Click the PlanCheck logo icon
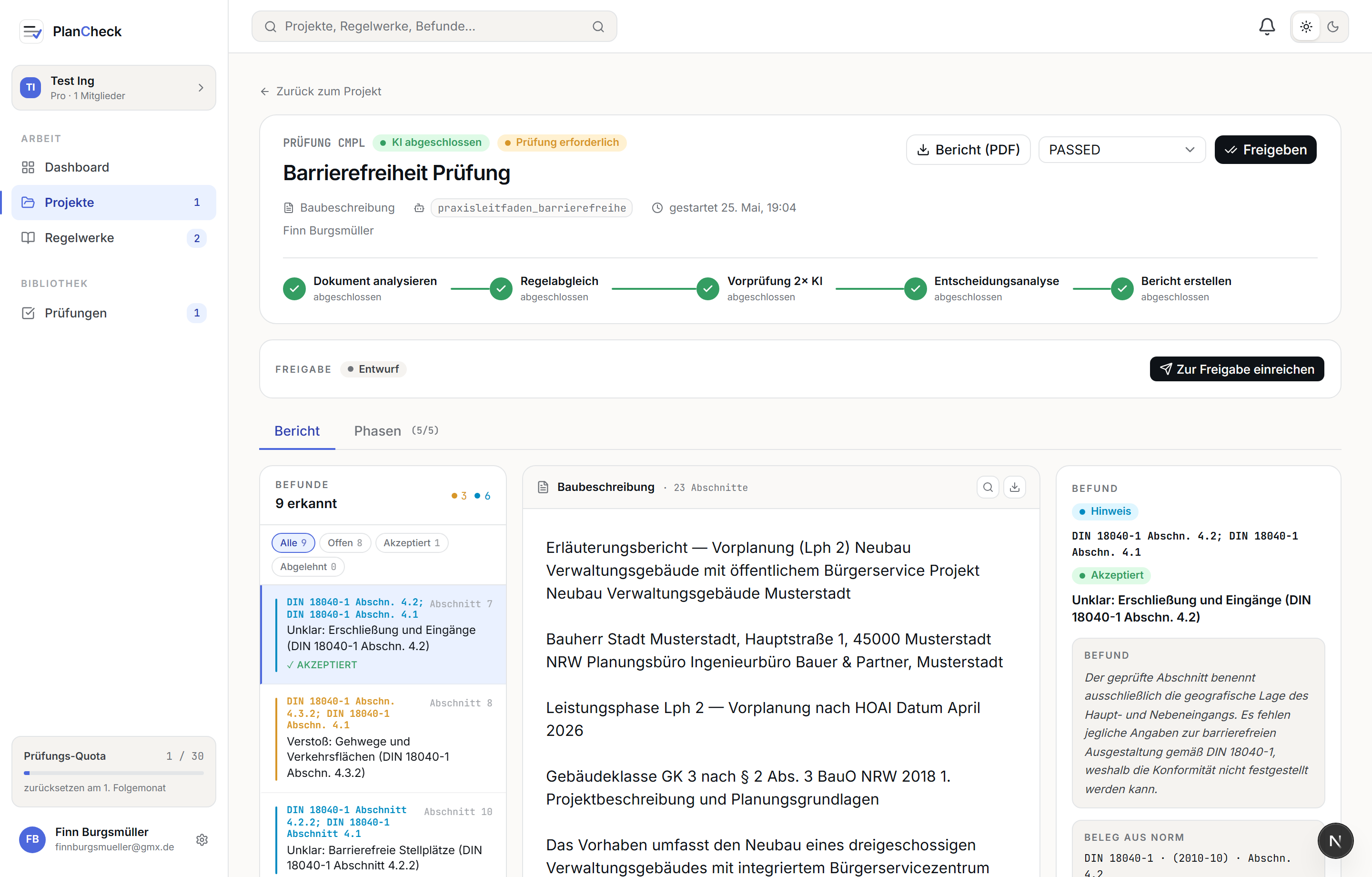The width and height of the screenshot is (1372, 877). 31,31
